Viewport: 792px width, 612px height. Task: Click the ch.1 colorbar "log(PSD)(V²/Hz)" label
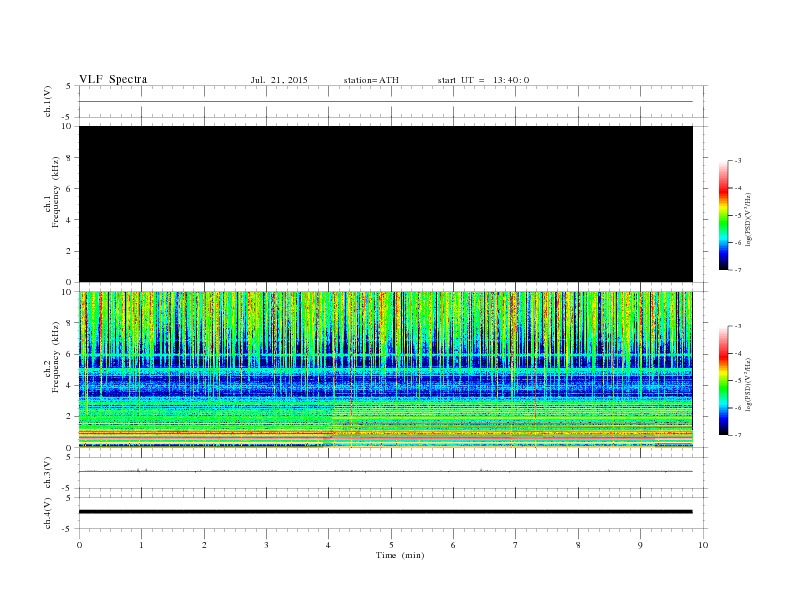tap(748, 219)
